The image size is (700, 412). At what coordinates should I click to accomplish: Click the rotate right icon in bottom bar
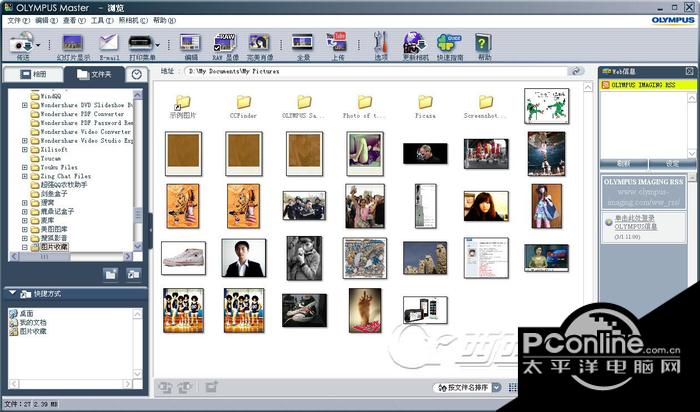pos(185,387)
